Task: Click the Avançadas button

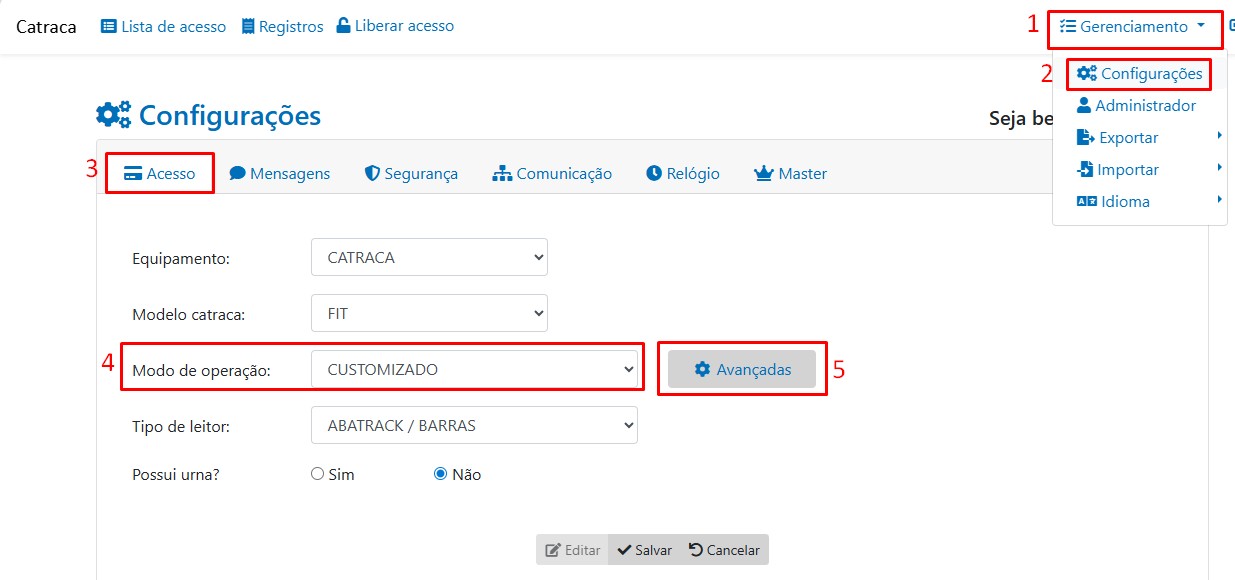Action: pyautogui.click(x=742, y=369)
